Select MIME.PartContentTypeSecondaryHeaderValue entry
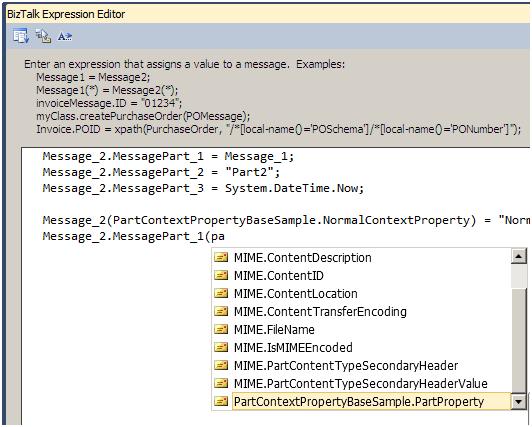 tap(361, 384)
